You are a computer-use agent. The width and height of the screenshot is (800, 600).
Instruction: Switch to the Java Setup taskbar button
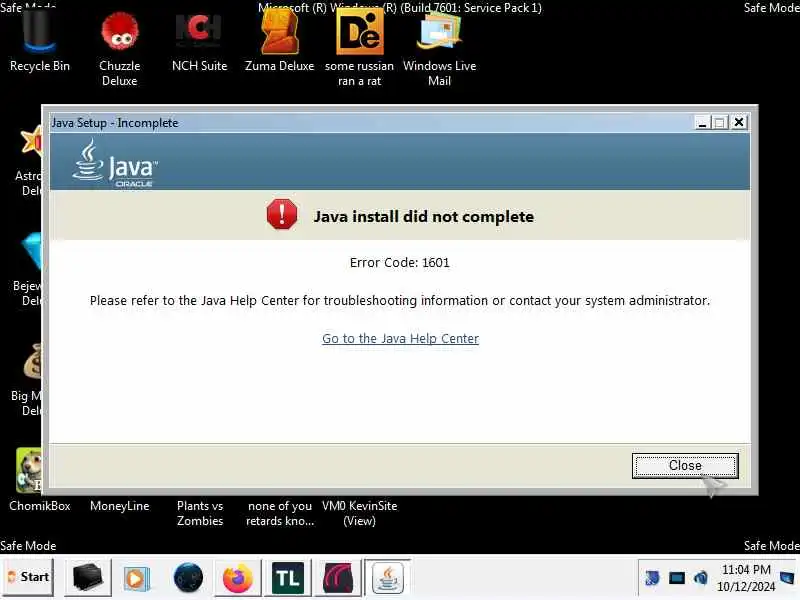point(388,578)
